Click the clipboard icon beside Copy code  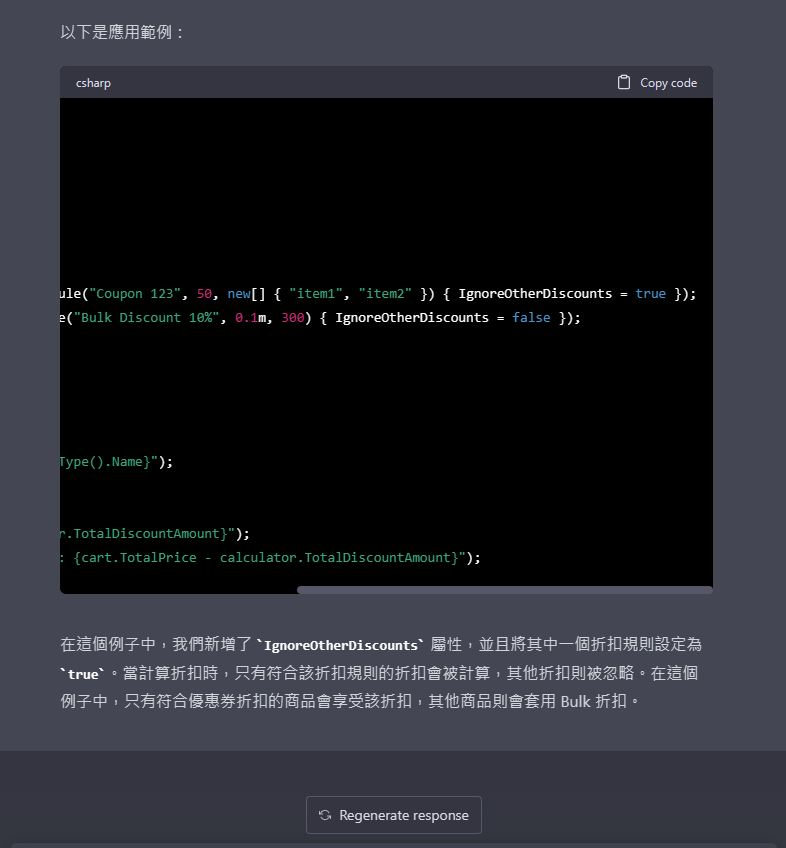624,82
